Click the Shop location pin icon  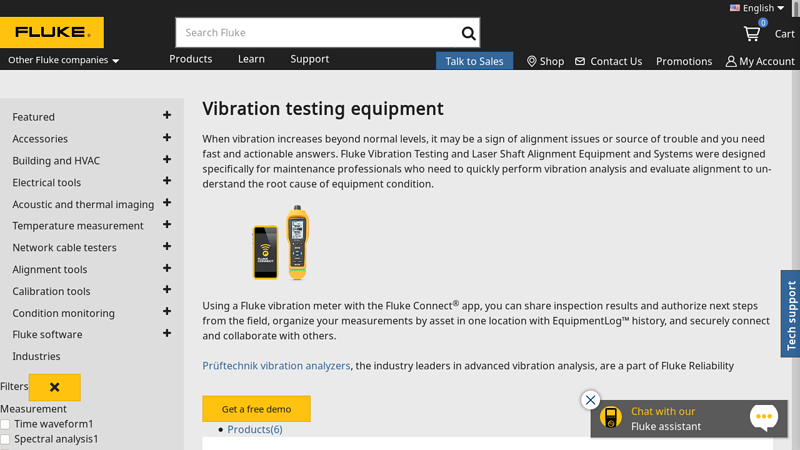click(x=531, y=61)
